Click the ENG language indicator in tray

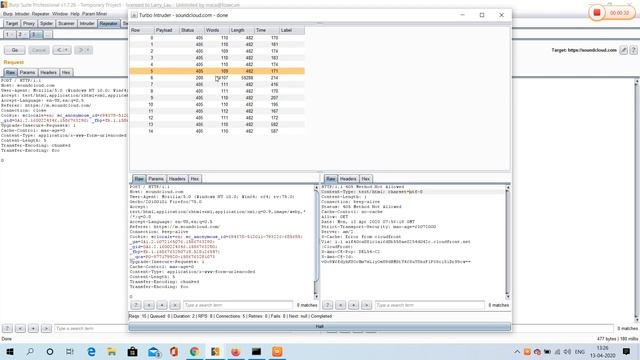point(580,351)
